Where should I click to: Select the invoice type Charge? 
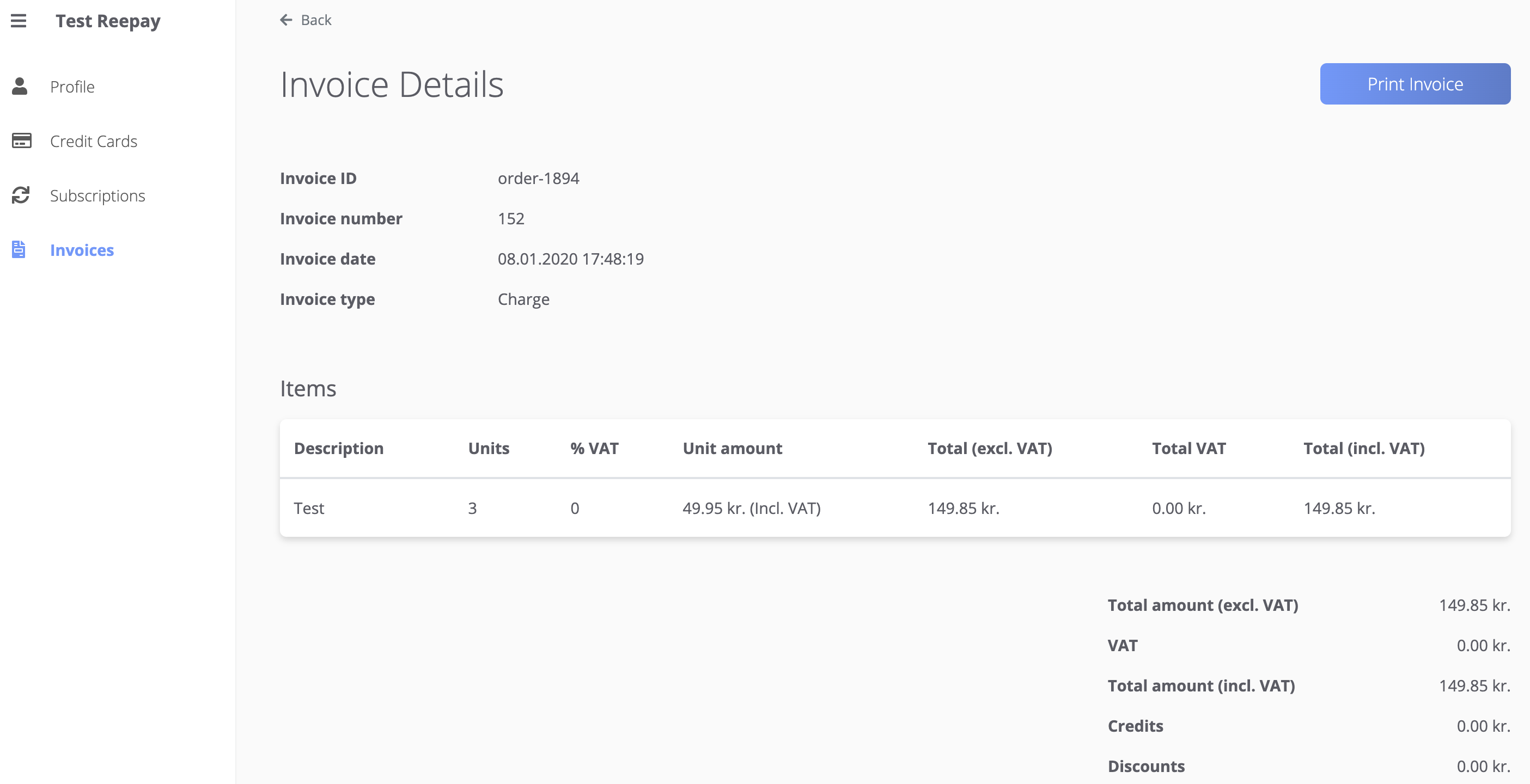click(523, 299)
